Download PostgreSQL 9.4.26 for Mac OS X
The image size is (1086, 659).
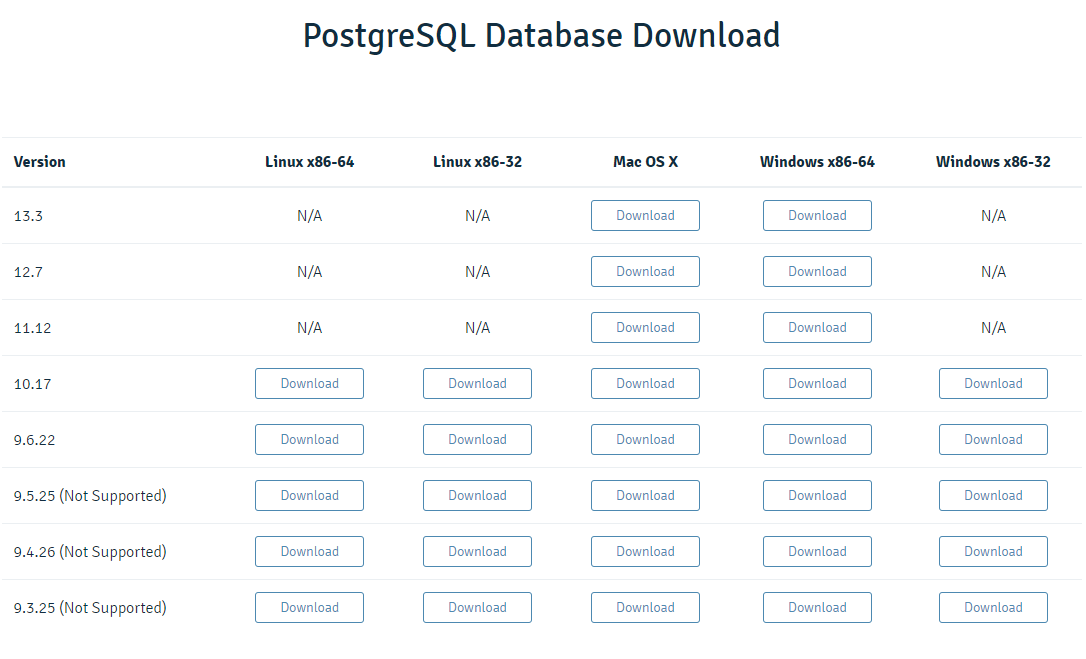[x=645, y=551]
